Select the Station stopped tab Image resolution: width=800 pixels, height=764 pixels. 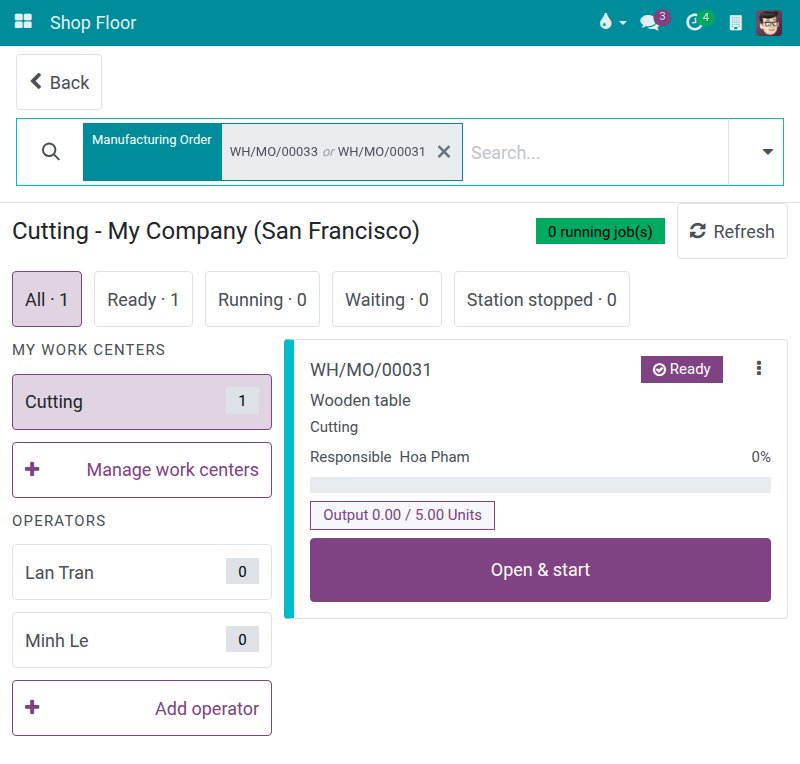542,299
